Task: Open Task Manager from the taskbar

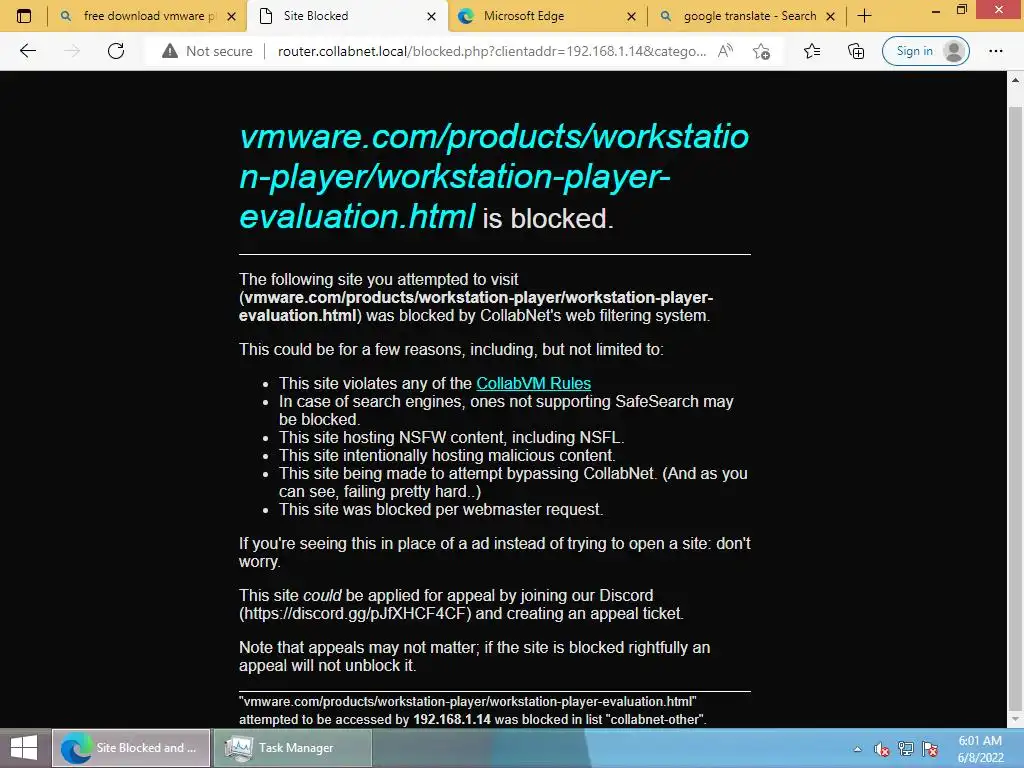Action: [x=294, y=748]
